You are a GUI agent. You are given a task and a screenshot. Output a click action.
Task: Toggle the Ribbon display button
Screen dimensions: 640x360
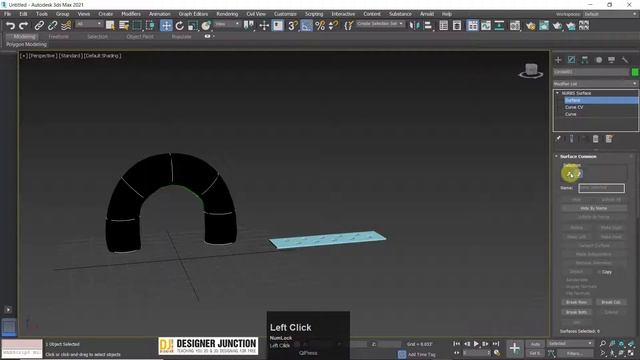click(473, 26)
